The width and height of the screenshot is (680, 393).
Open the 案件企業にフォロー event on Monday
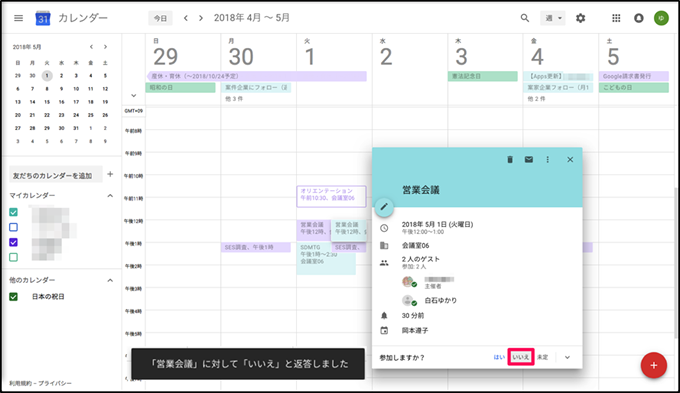coord(256,88)
